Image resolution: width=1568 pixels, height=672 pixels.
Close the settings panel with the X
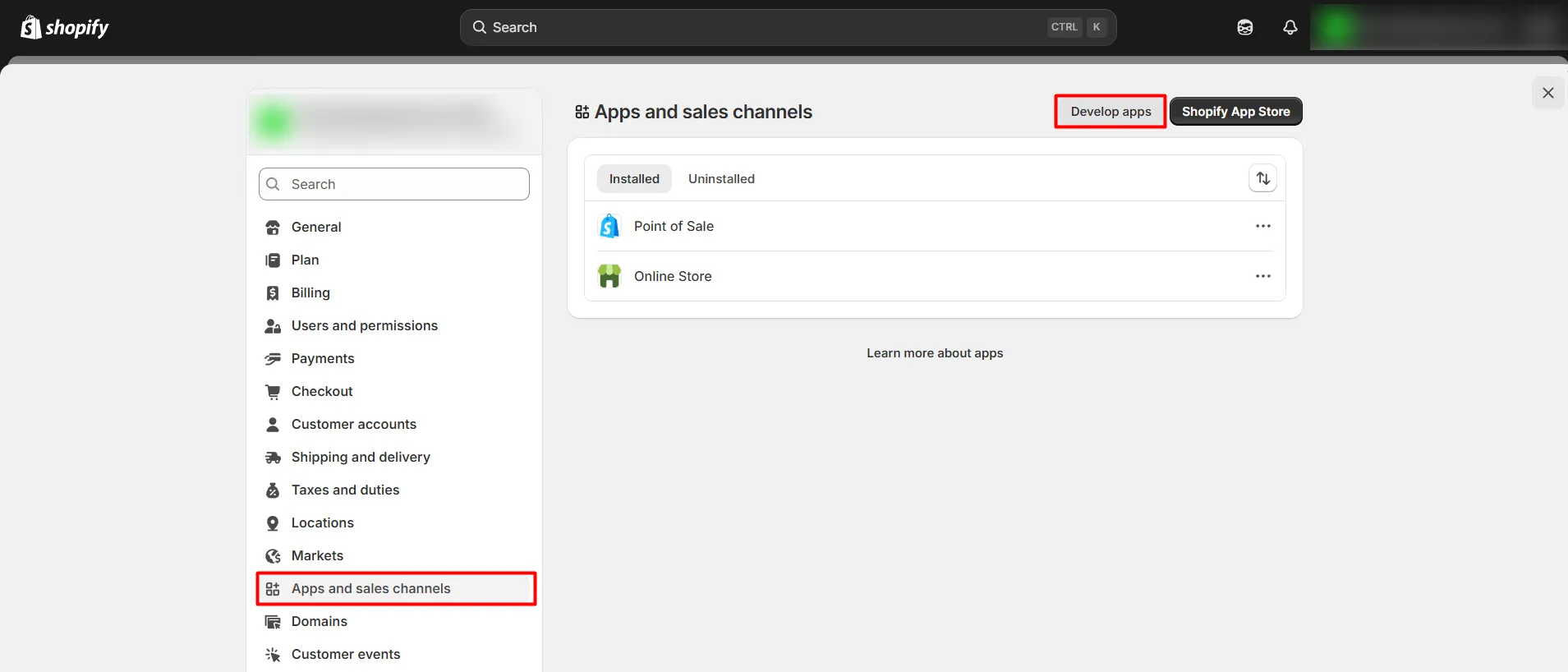coord(1548,93)
